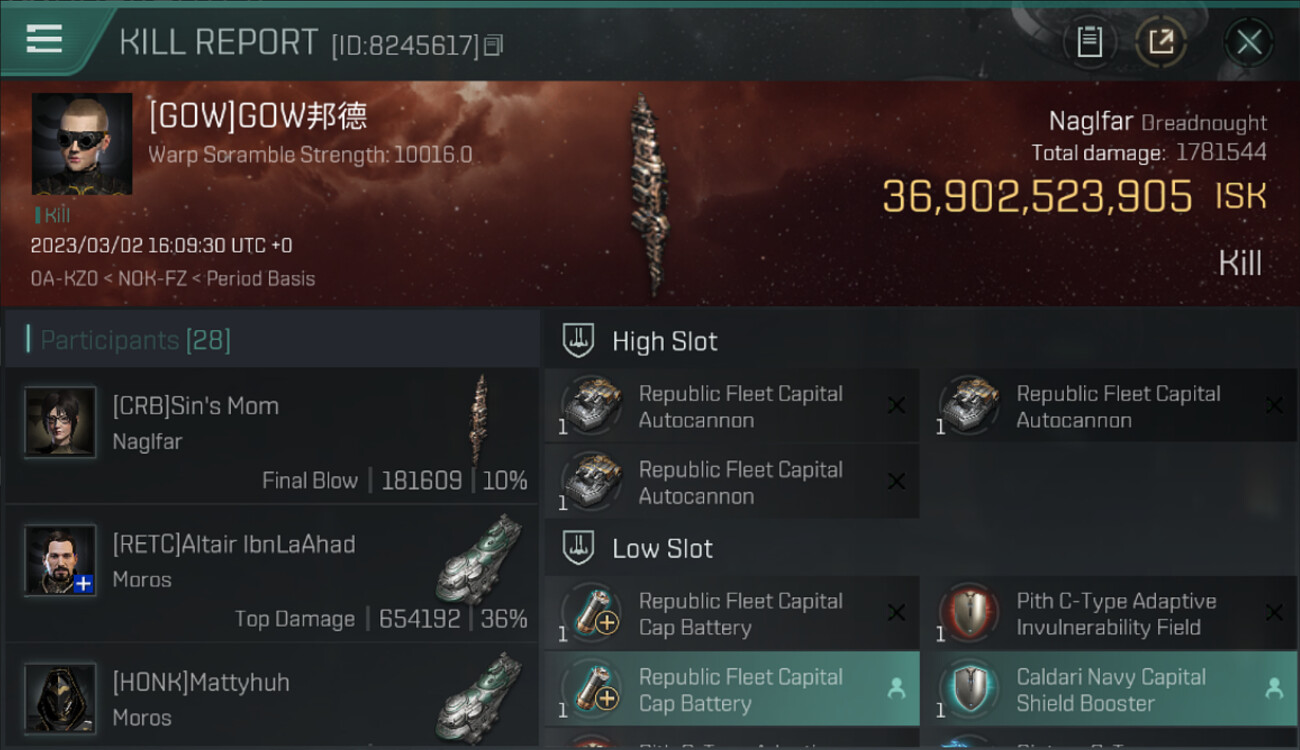Copy the kill report ID icon
Image resolution: width=1300 pixels, height=750 pixels.
[x=493, y=44]
